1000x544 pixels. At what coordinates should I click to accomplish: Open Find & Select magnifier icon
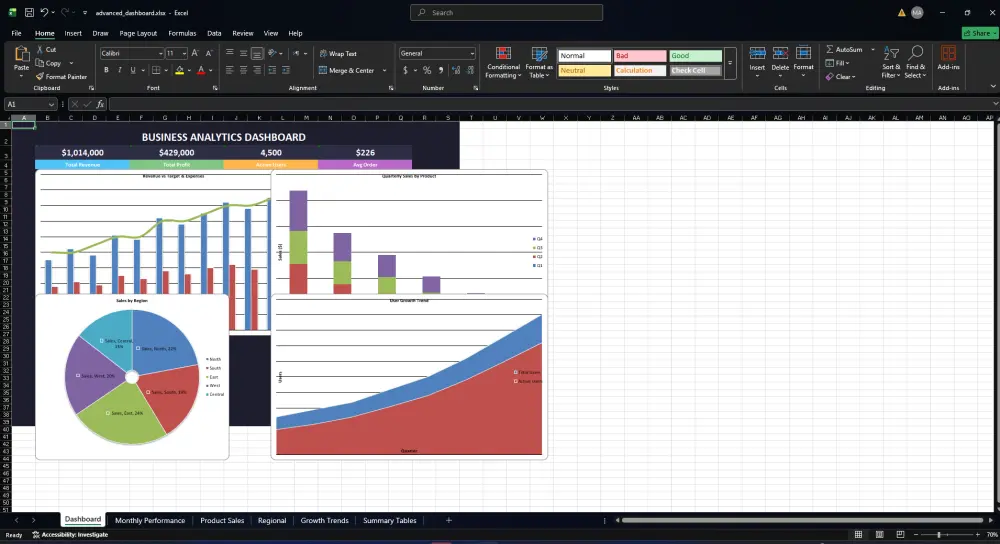tap(916, 53)
